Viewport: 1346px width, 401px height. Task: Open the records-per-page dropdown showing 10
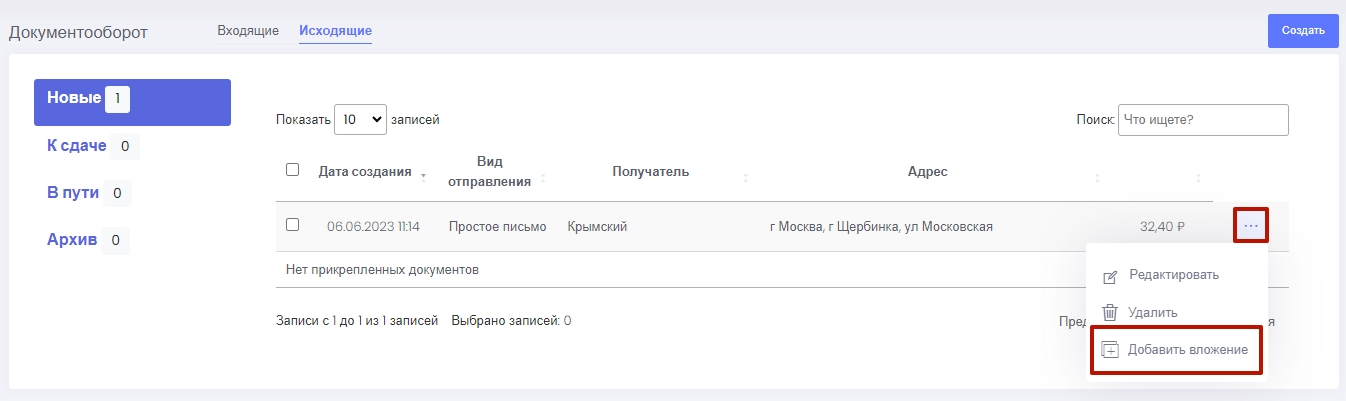[x=360, y=120]
